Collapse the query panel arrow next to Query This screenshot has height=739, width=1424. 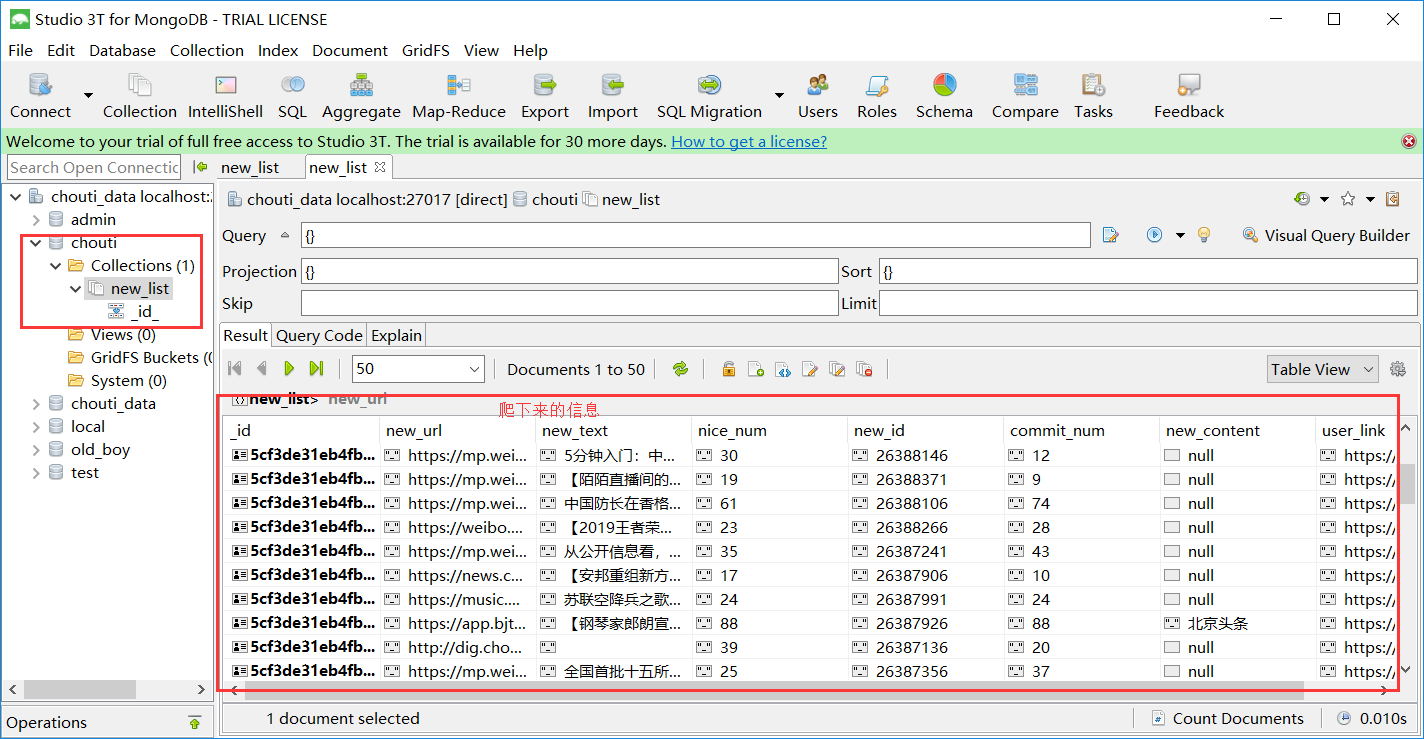click(x=284, y=235)
